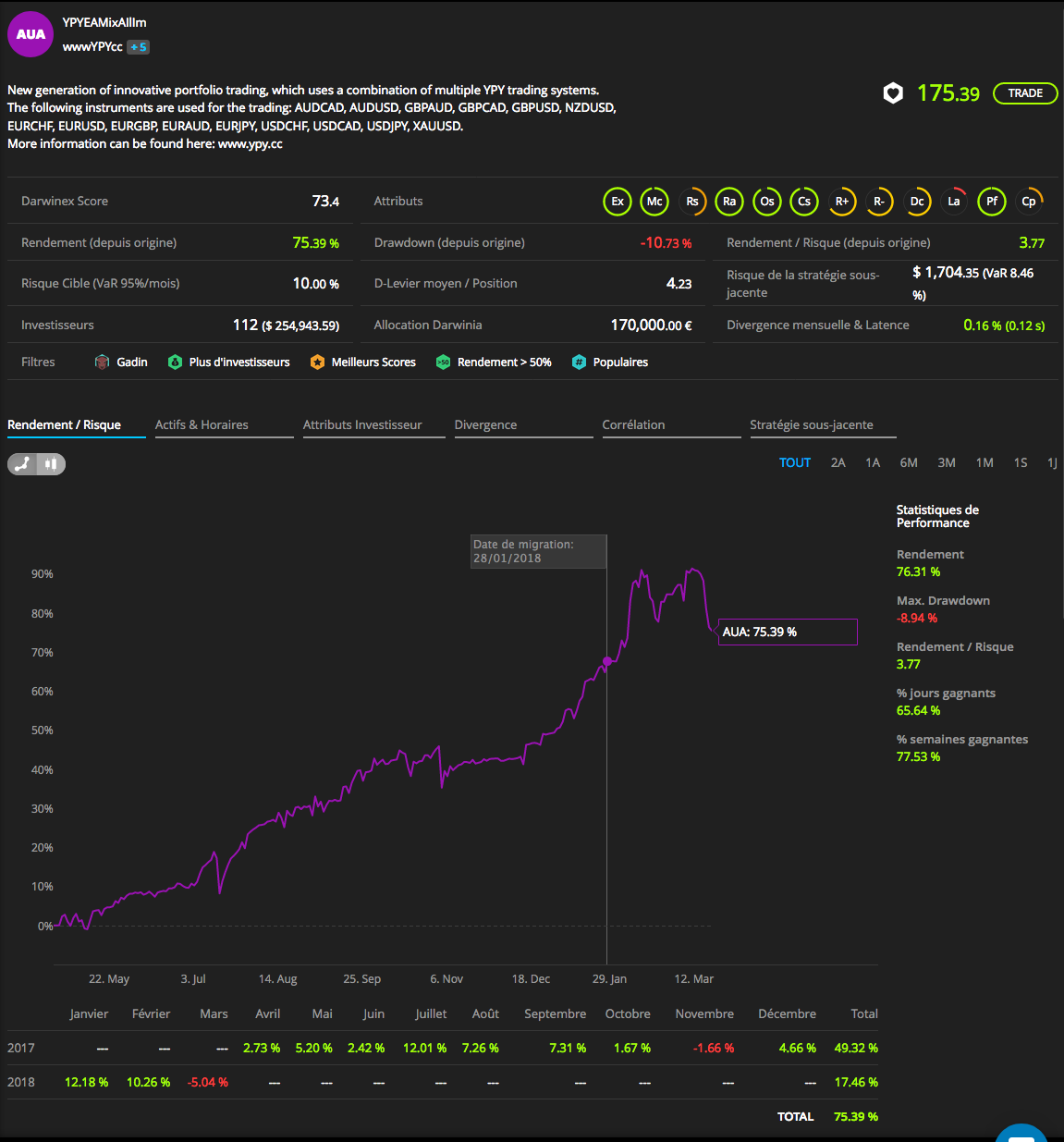
Task: Click the migration date marker on chart
Action: [607, 661]
